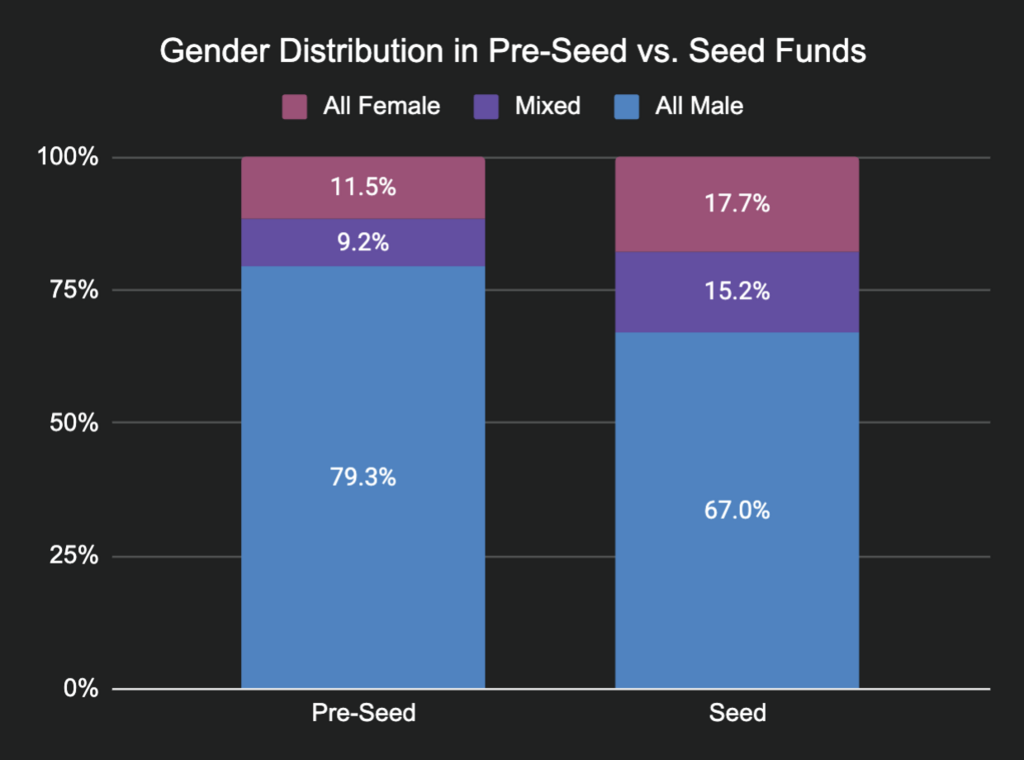The width and height of the screenshot is (1024, 760).
Task: Select the All Male legend label
Action: (x=699, y=106)
